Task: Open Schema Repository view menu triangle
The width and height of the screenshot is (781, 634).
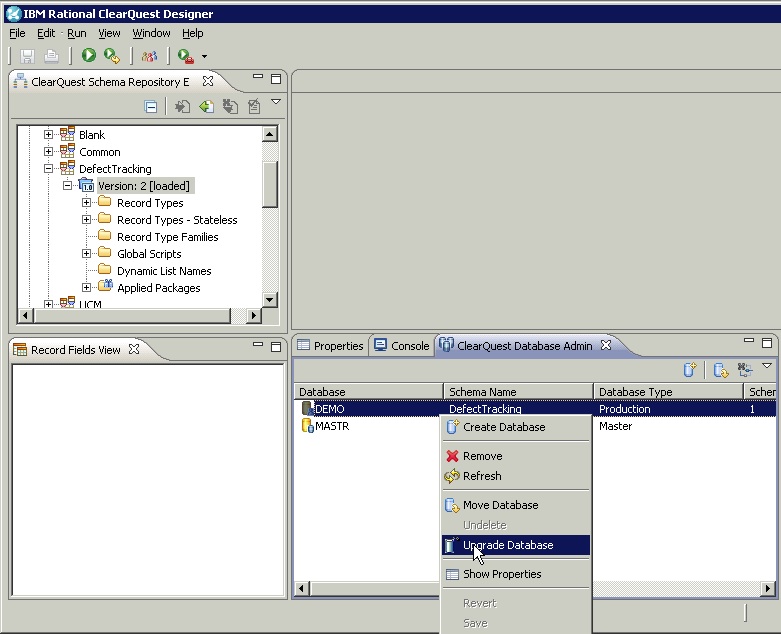Action: pyautogui.click(x=276, y=102)
